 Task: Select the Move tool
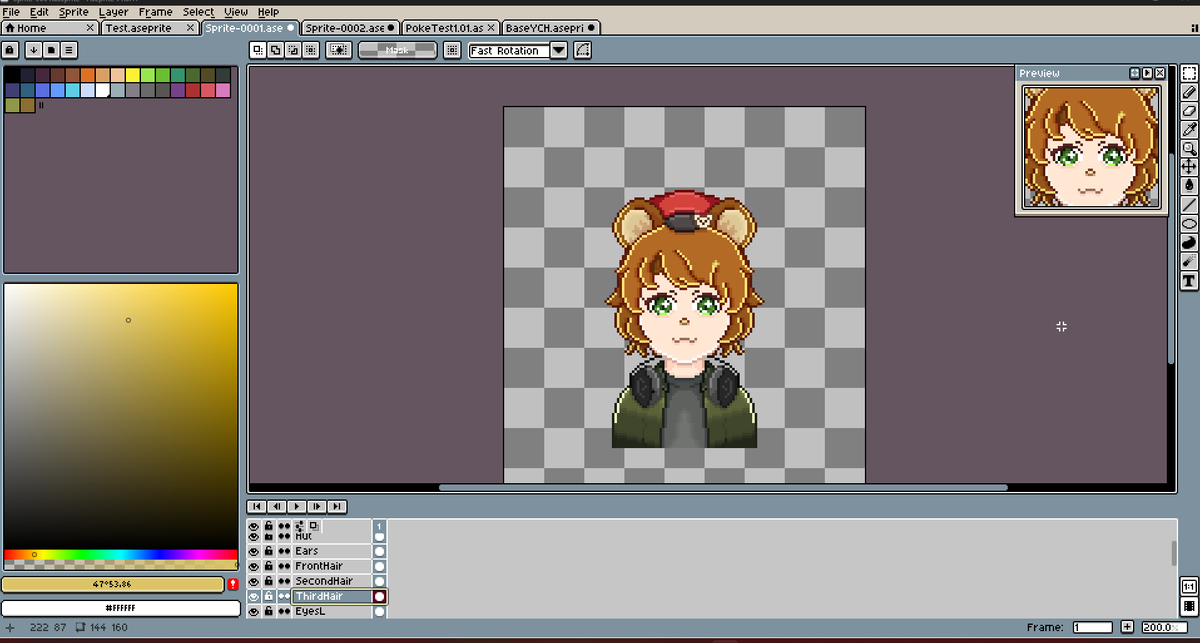click(1190, 166)
